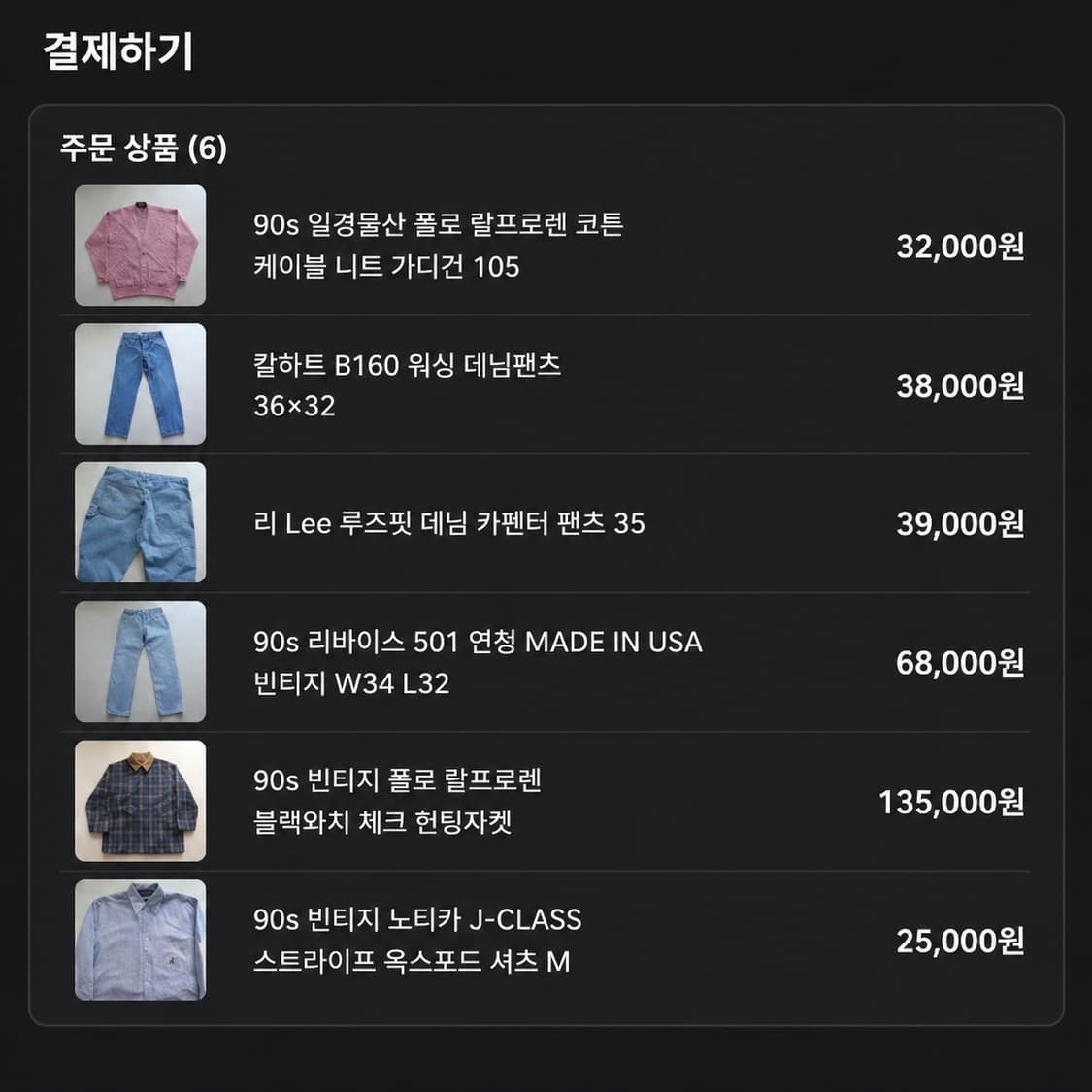Click the Levi's 501 jeans thumbnail

coord(140,662)
